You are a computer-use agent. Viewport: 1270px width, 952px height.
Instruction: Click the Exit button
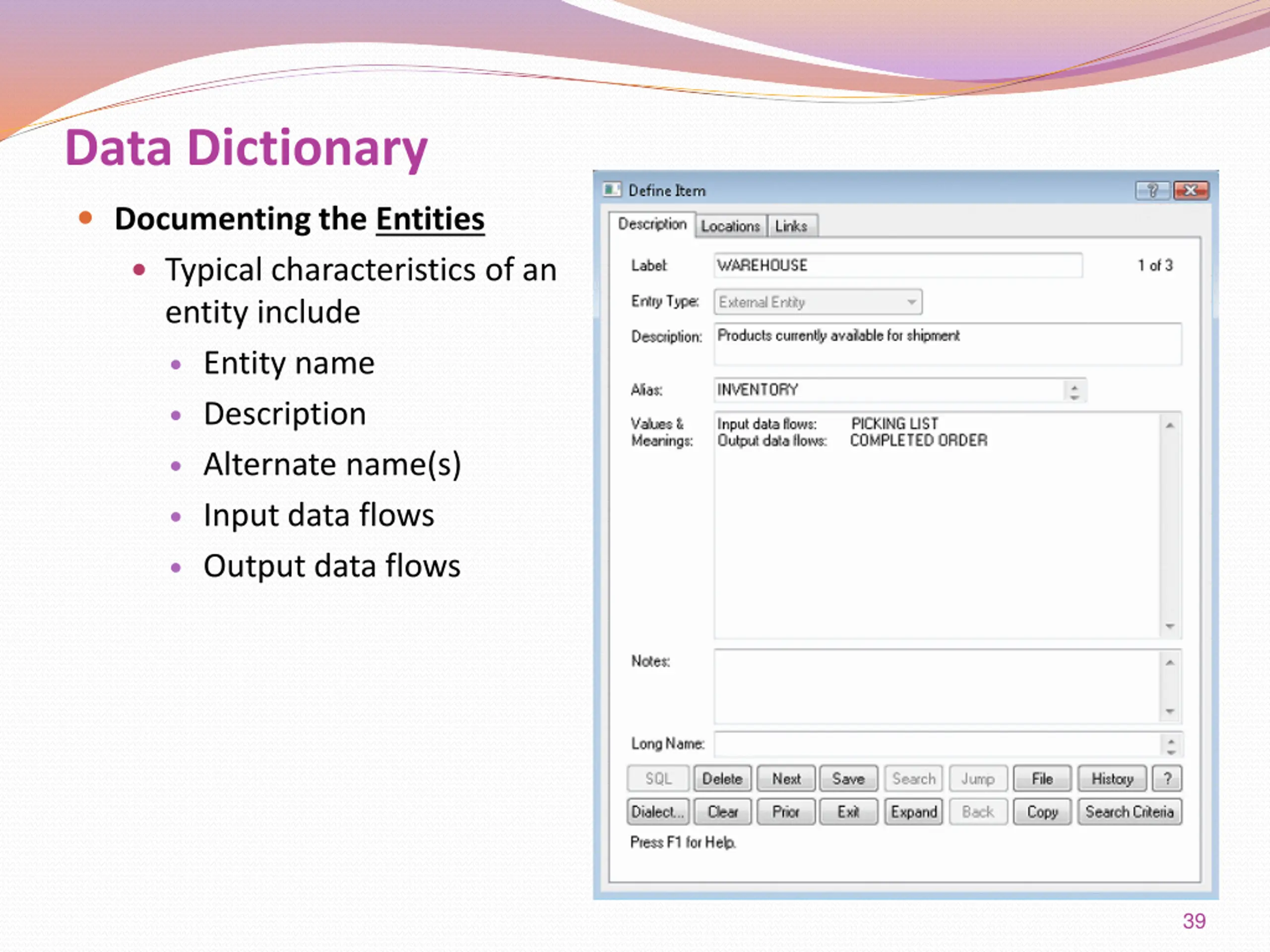[x=849, y=812]
